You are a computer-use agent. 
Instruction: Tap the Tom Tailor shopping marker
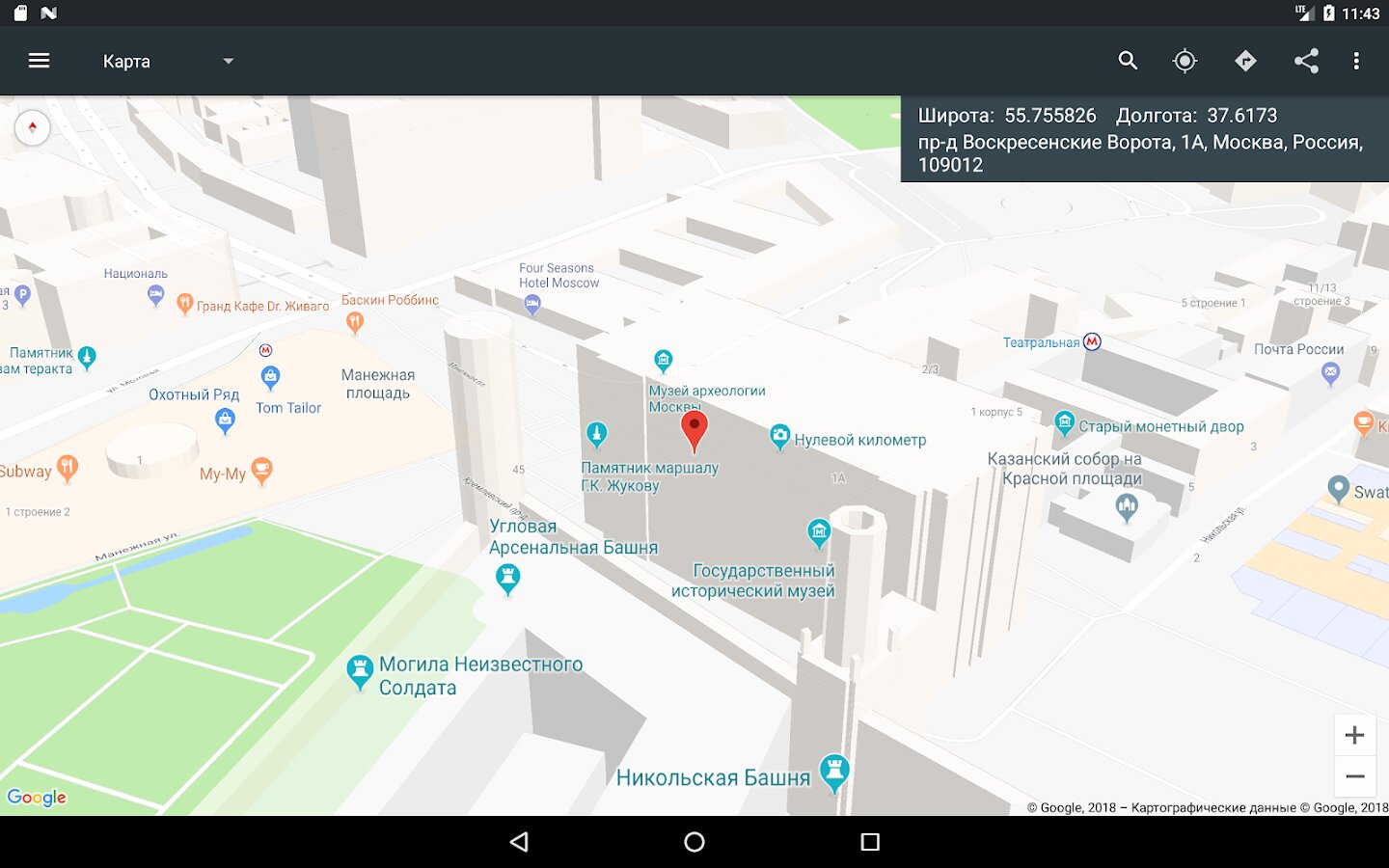point(271,377)
